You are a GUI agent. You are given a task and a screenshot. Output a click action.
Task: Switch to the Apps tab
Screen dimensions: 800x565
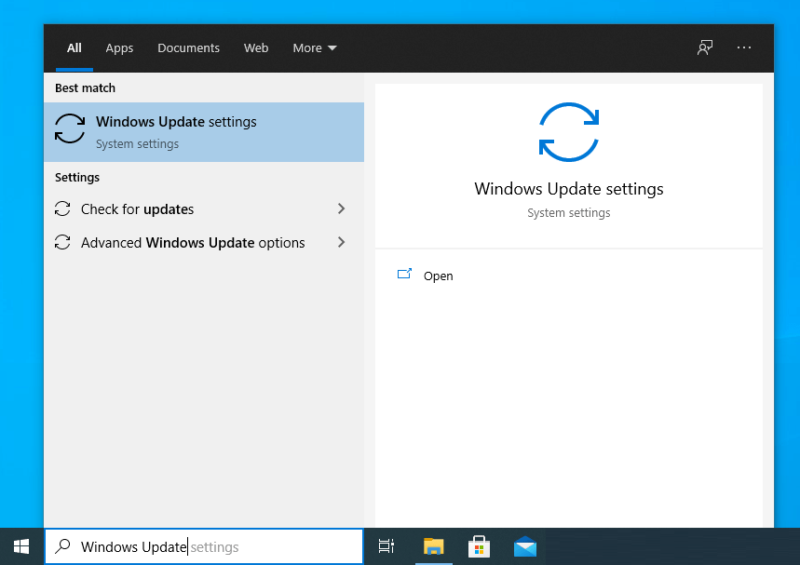click(119, 48)
